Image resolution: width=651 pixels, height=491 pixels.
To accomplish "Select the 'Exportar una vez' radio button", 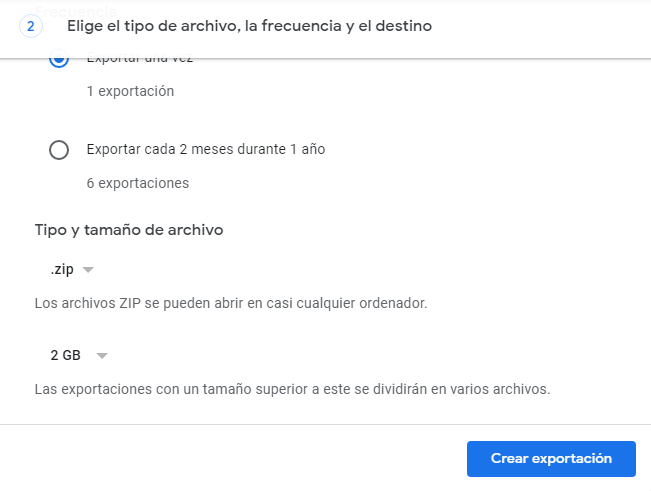I will click(59, 60).
